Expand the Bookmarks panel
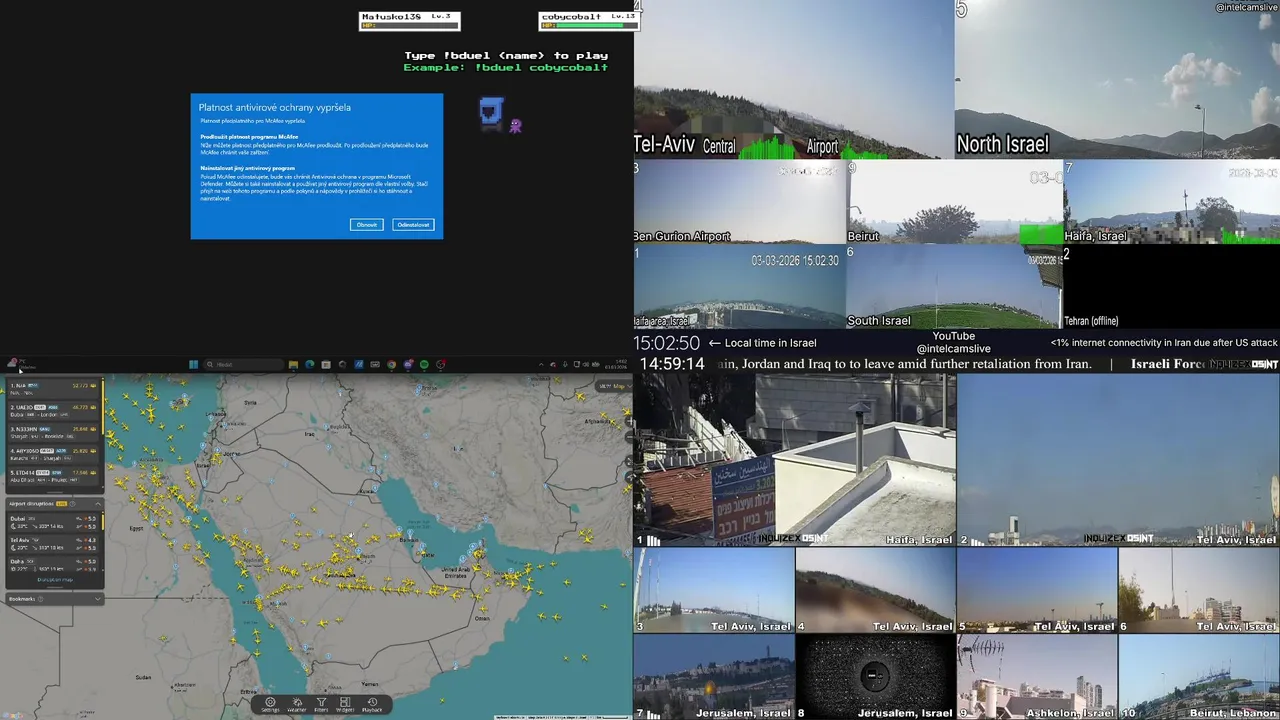This screenshot has height=720, width=1280. [98, 599]
